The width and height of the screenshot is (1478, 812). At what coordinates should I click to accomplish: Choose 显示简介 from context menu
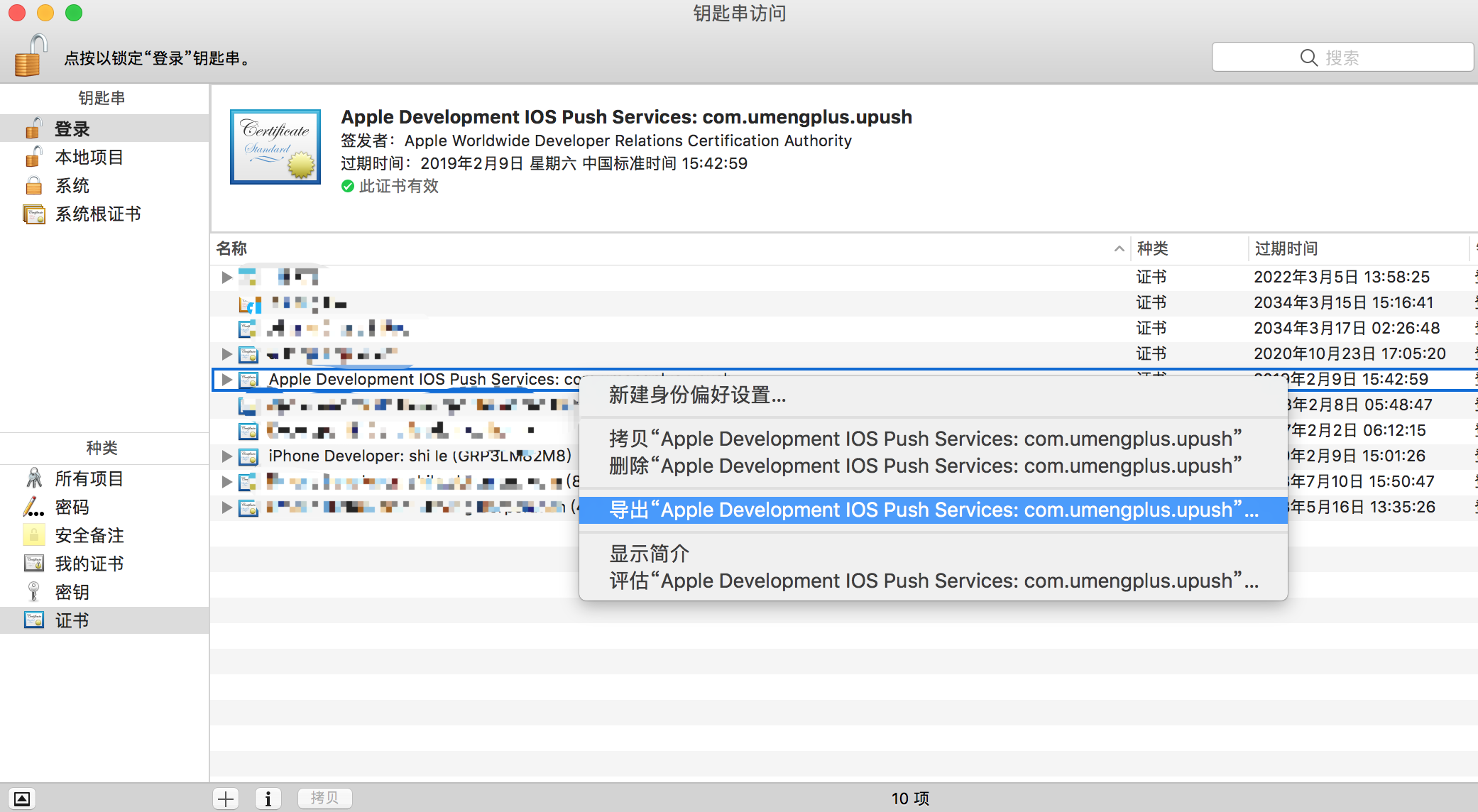[x=933, y=554]
